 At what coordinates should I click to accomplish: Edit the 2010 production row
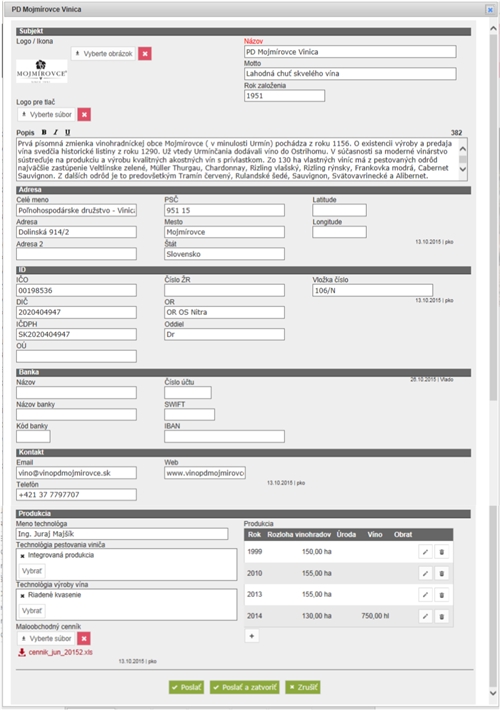coord(425,573)
